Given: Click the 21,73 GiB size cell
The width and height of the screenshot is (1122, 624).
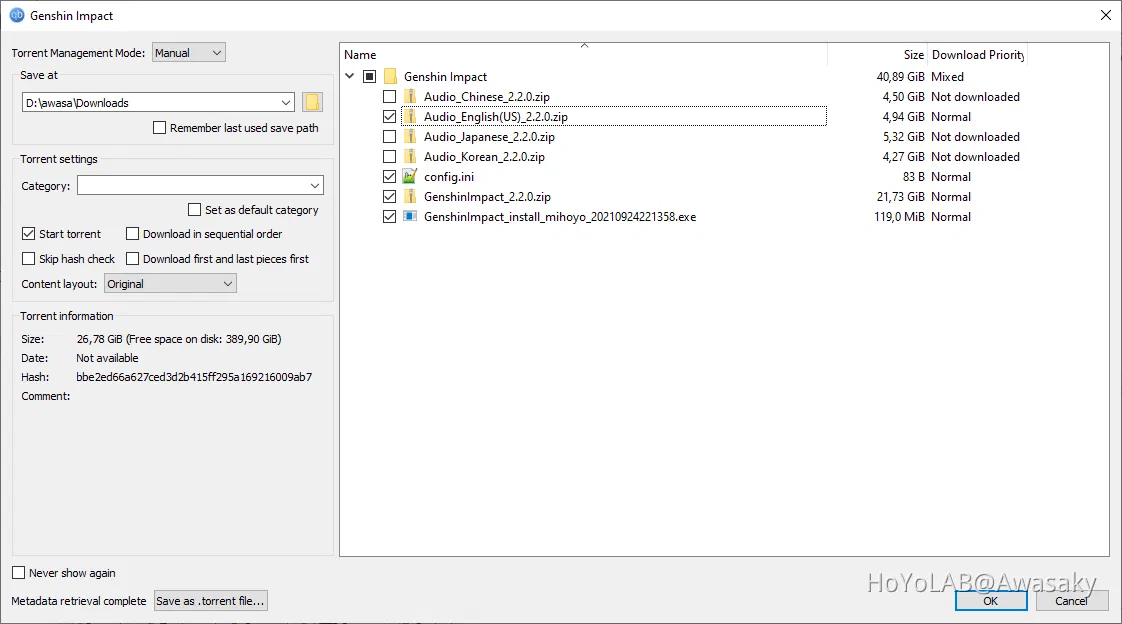Looking at the screenshot, I should [901, 197].
